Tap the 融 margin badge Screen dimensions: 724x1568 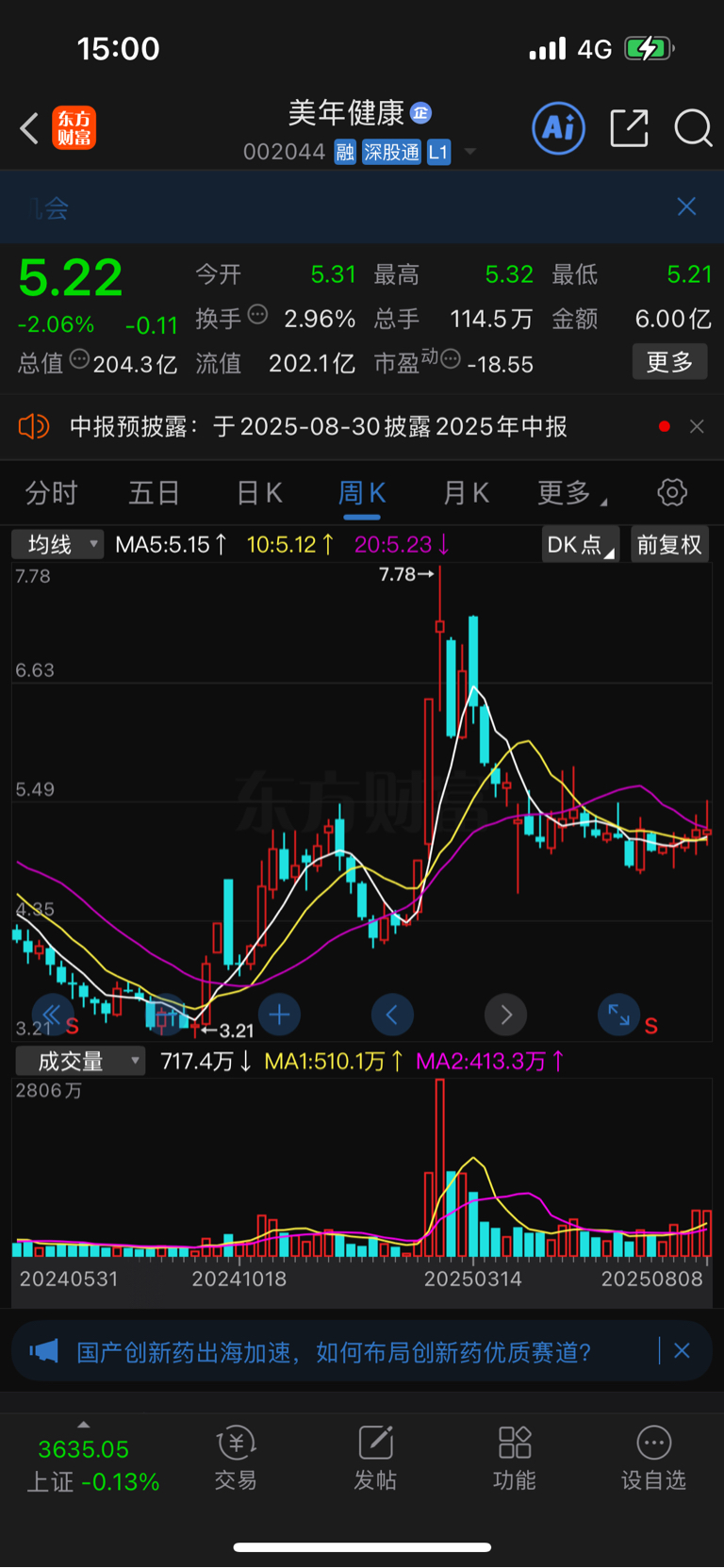[345, 152]
